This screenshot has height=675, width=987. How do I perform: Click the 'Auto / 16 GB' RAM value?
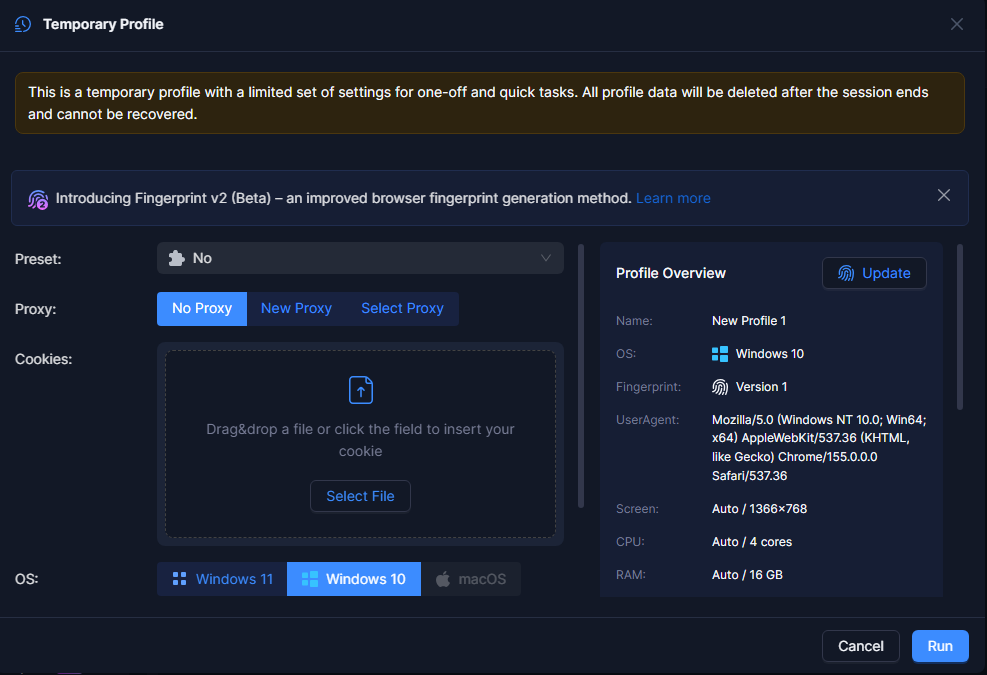(x=747, y=575)
